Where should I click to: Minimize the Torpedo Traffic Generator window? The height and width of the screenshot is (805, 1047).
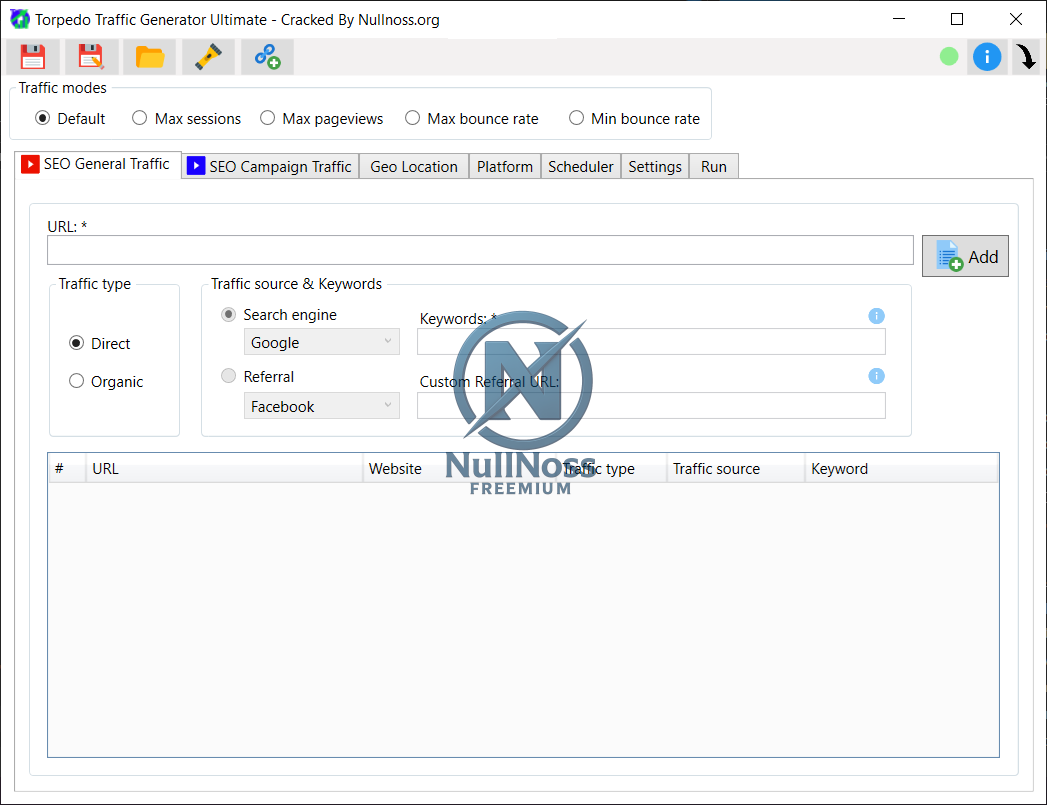(899, 19)
